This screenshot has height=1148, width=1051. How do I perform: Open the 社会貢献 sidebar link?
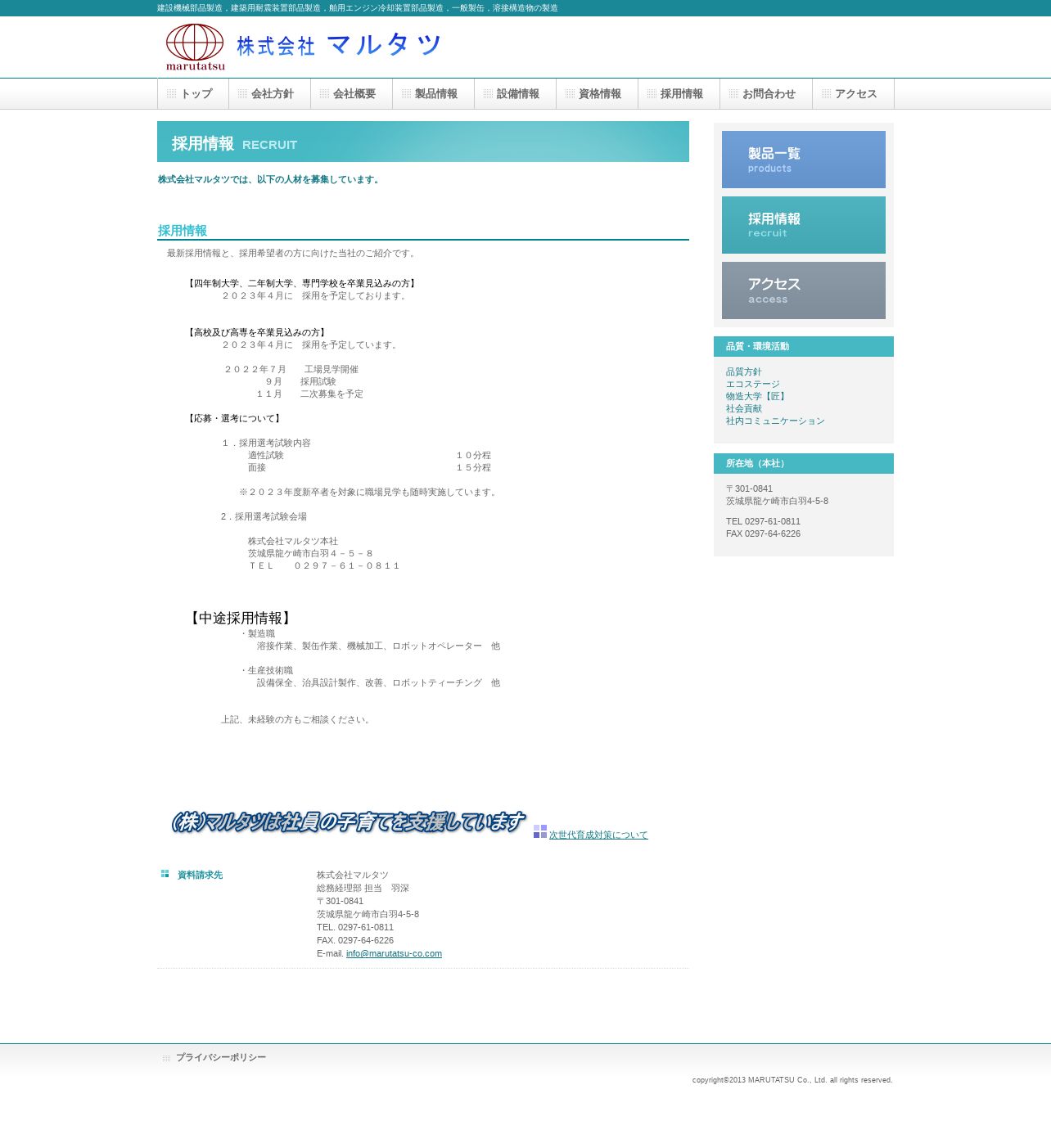743,408
